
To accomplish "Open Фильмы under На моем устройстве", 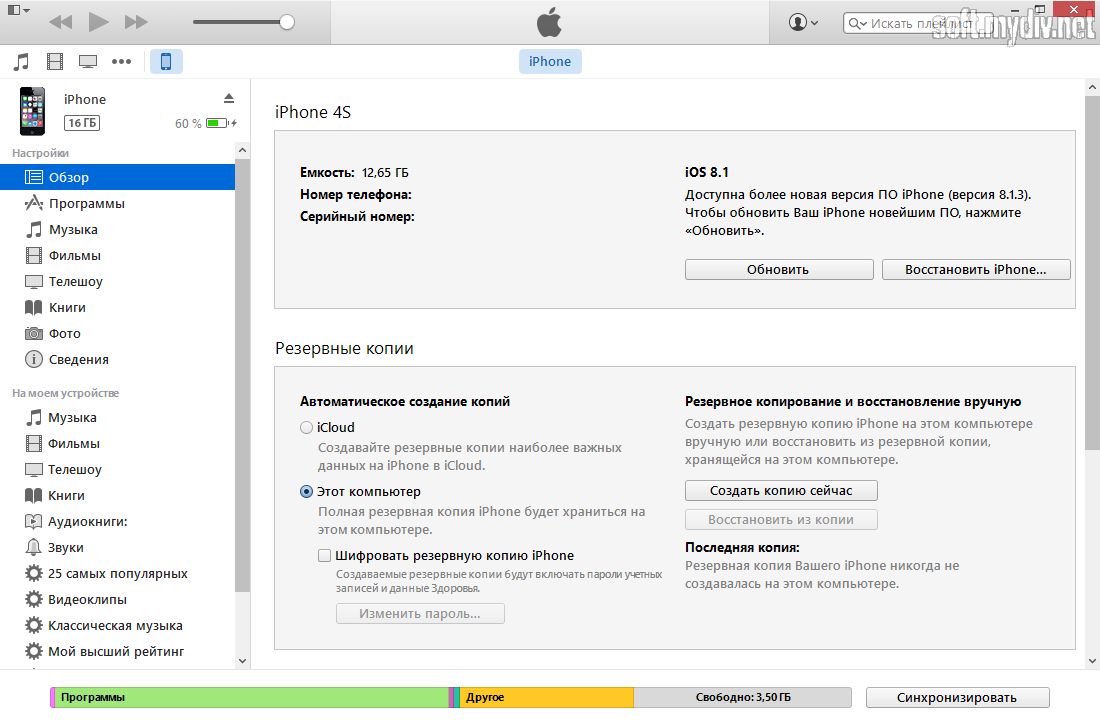I will [x=117, y=444].
